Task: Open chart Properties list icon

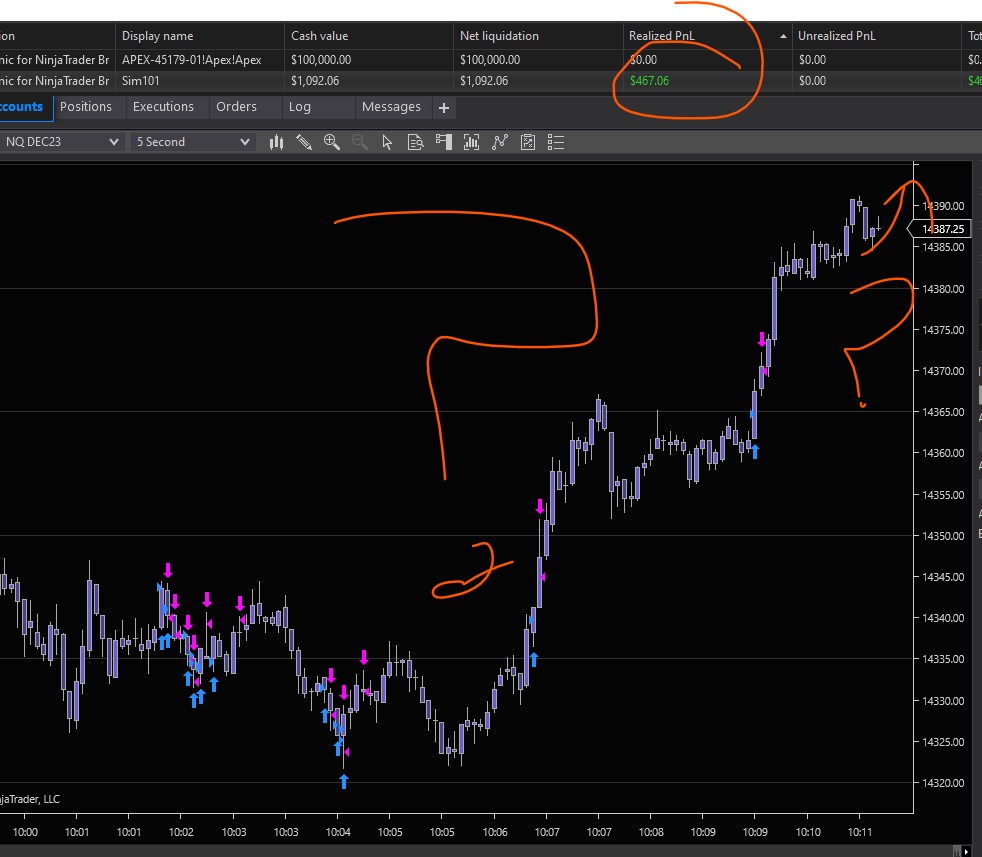Action: point(556,143)
